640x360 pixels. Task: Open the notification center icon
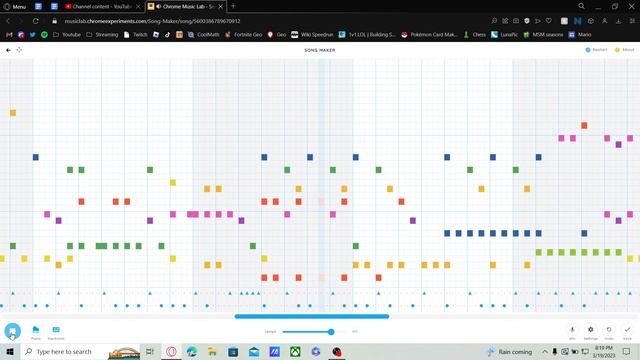pos(627,351)
